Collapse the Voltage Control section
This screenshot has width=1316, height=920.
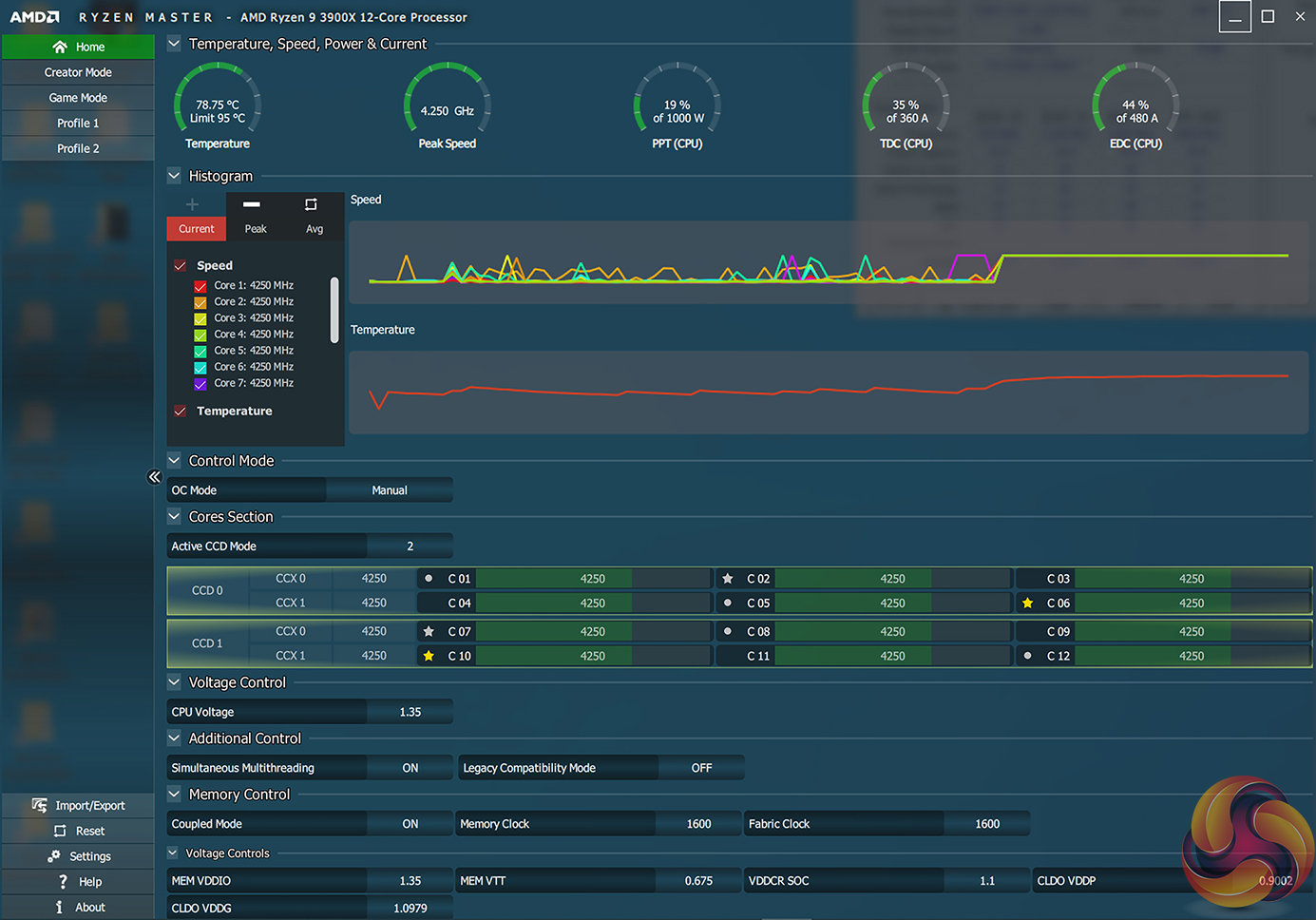[174, 682]
